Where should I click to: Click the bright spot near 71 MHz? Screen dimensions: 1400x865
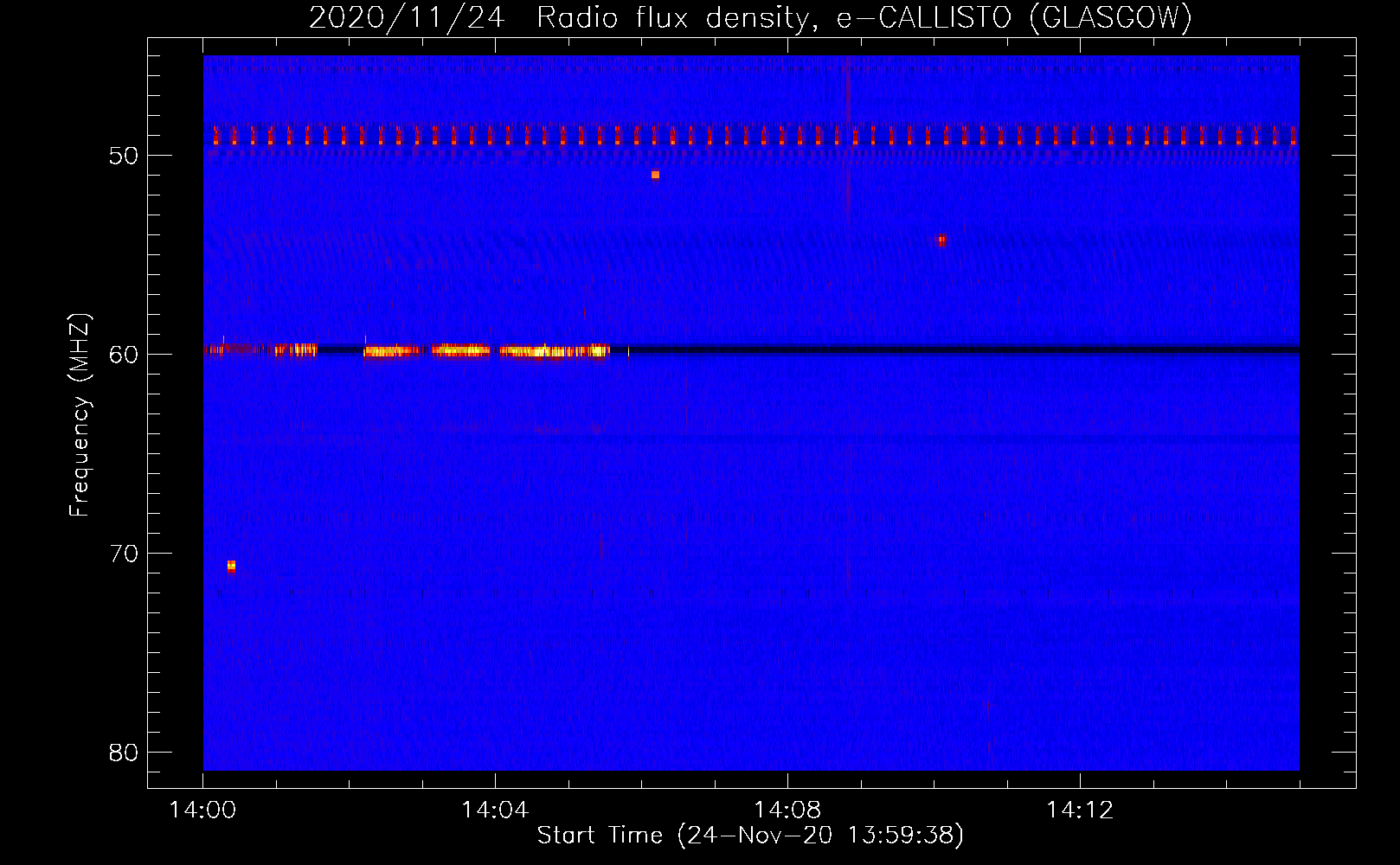pyautogui.click(x=231, y=567)
